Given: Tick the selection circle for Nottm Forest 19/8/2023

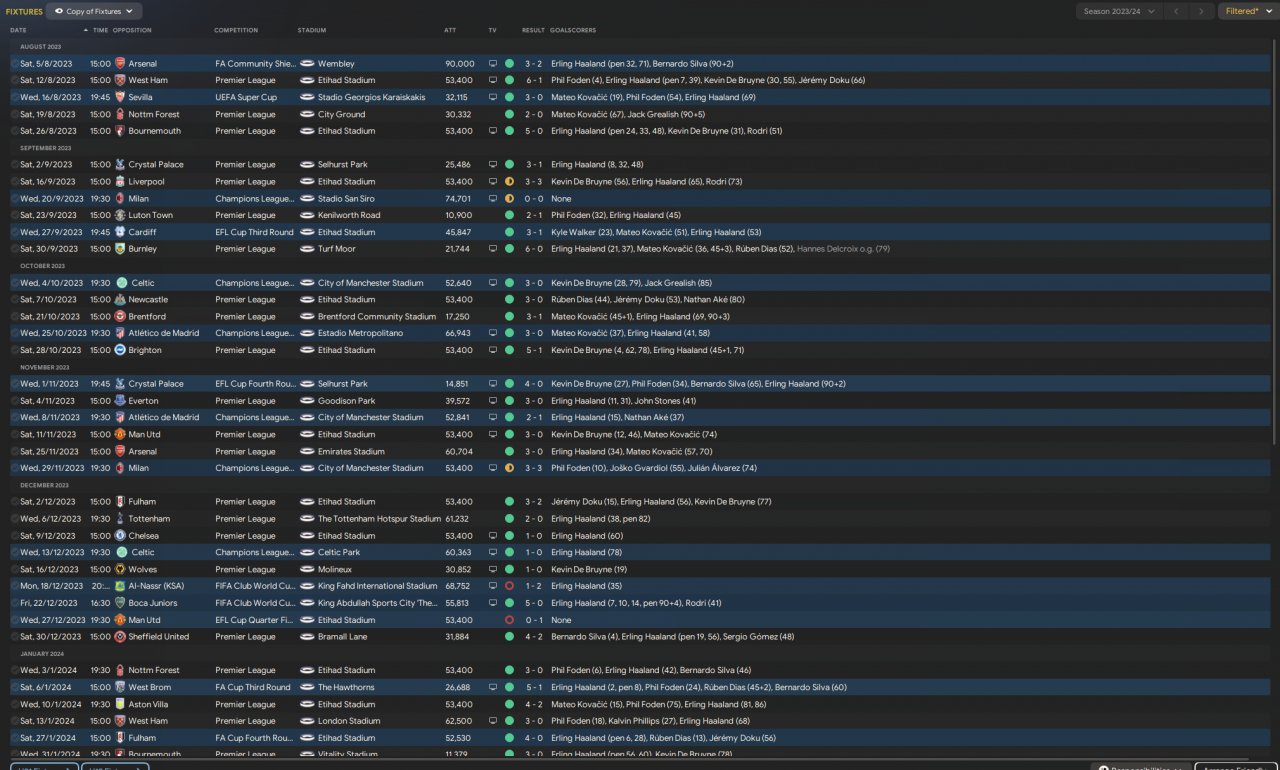Looking at the screenshot, I should tap(15, 115).
